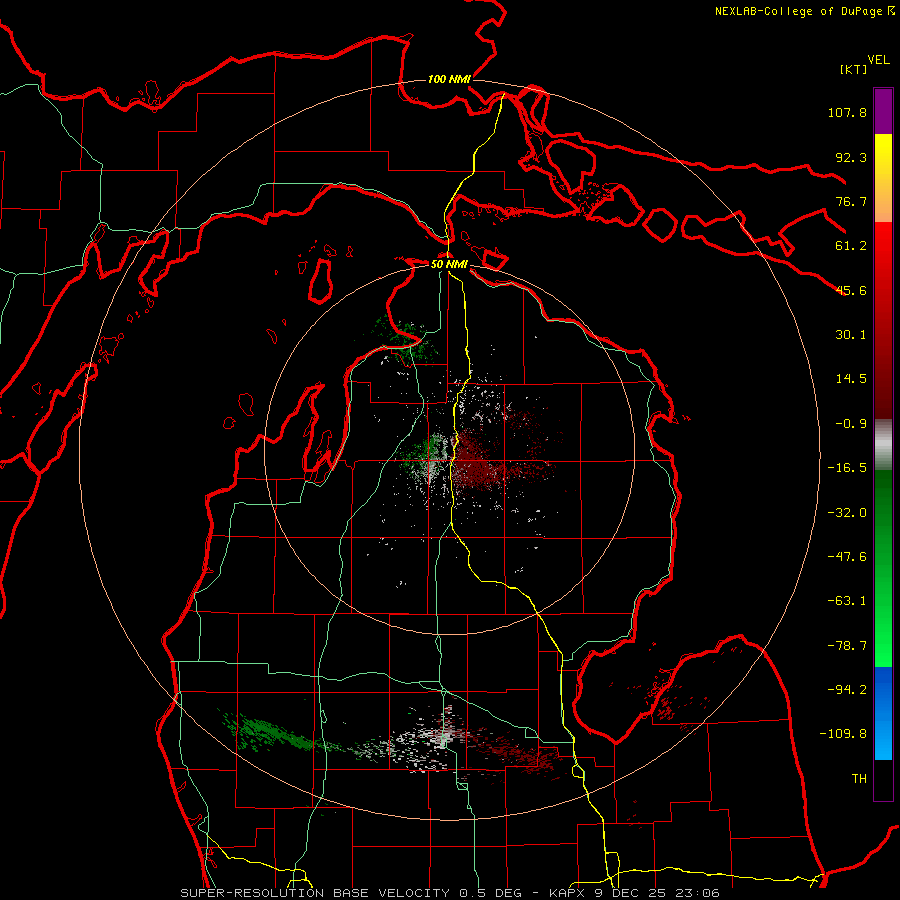The image size is (900, 900).
Task: Click the 30.1 velocity scale value
Action: tap(851, 335)
